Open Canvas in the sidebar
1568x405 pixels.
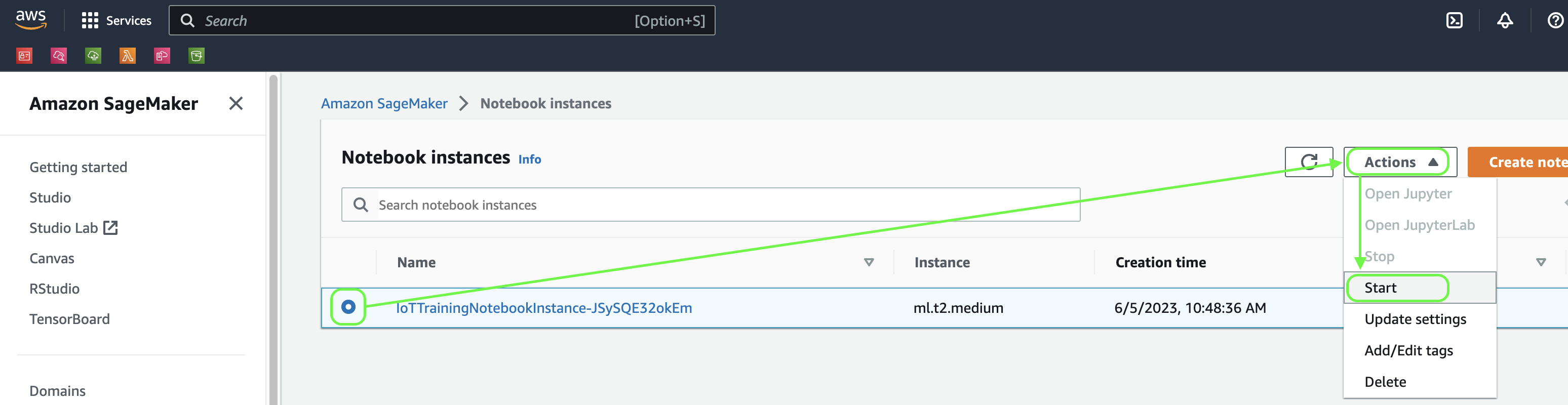[52, 259]
